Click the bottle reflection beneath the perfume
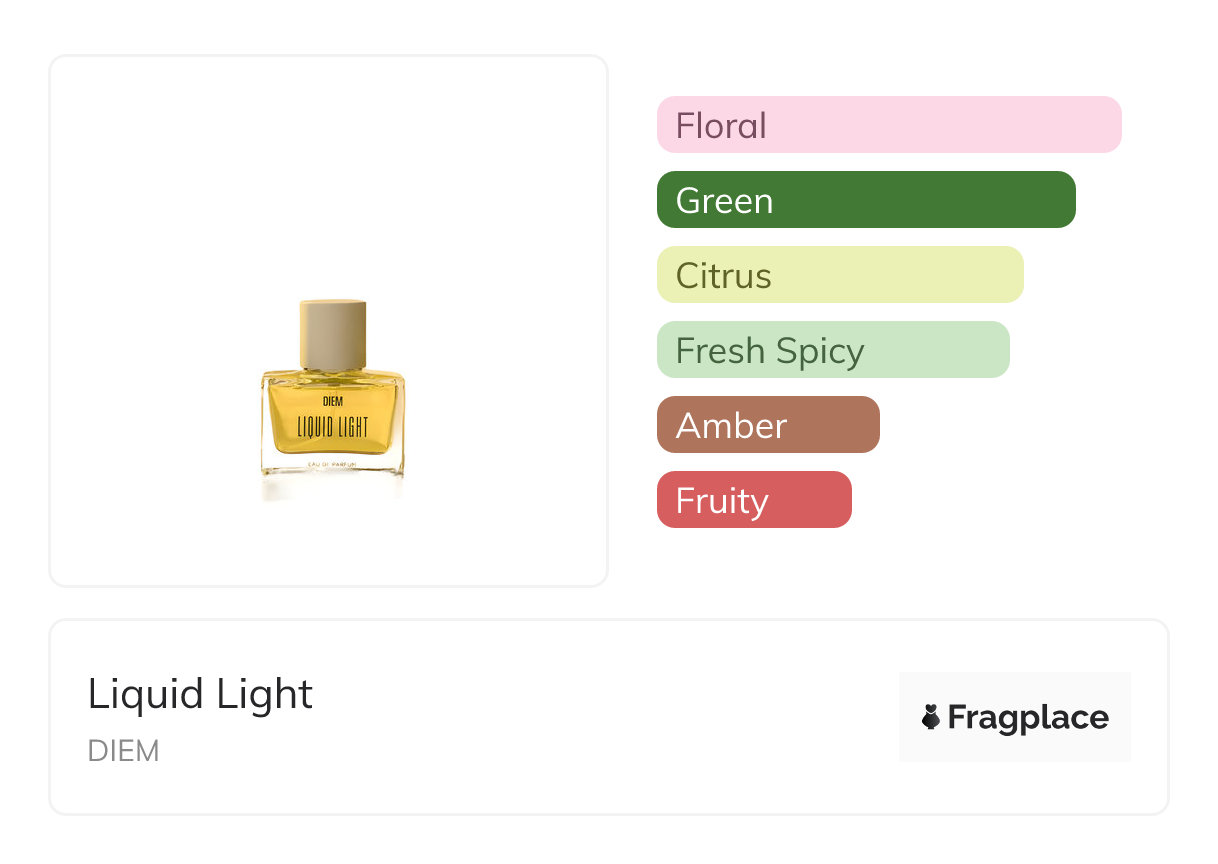Screen dimensions: 1218x864 pos(333,489)
